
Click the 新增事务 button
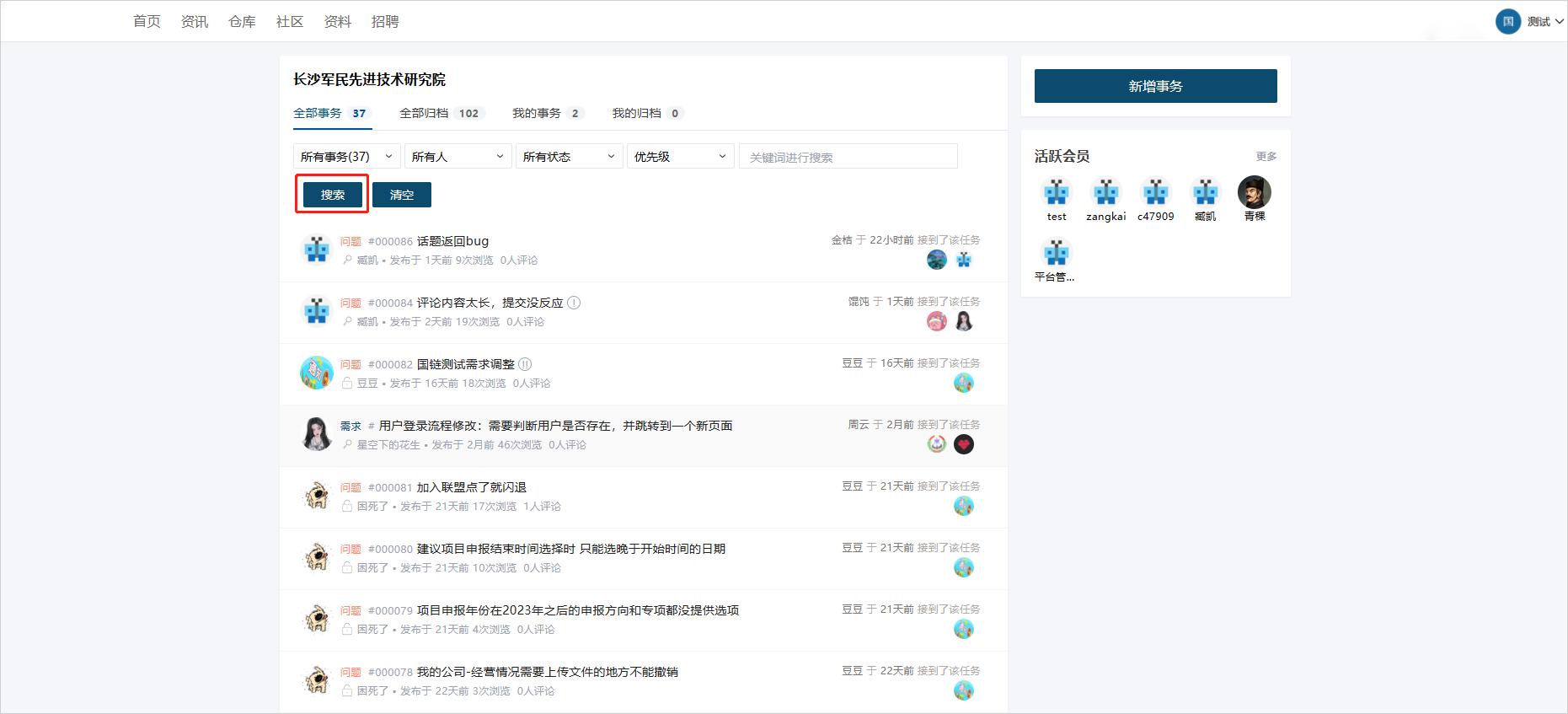(x=1155, y=86)
